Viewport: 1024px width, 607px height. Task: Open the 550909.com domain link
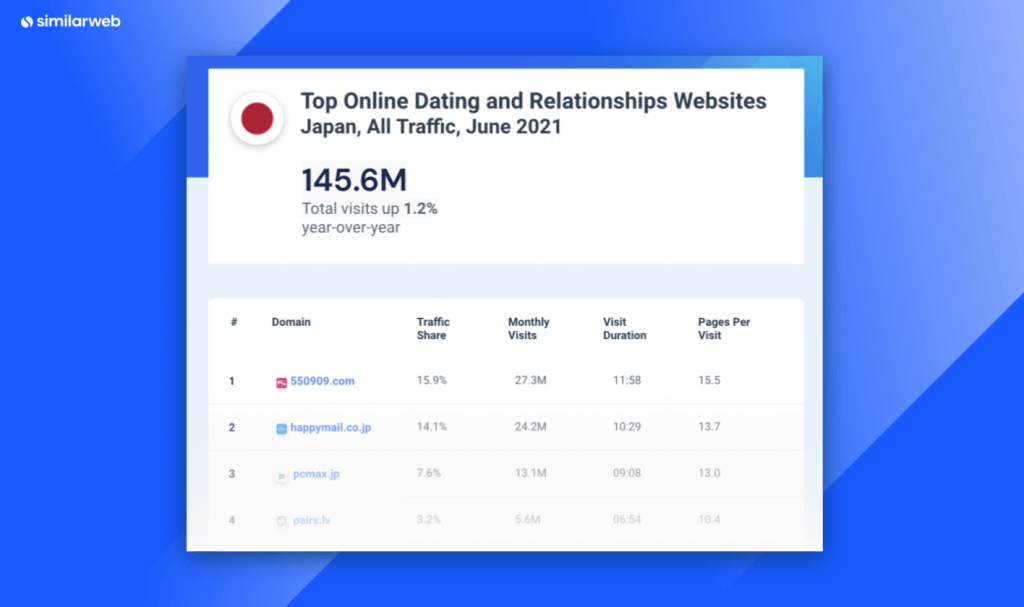click(322, 382)
